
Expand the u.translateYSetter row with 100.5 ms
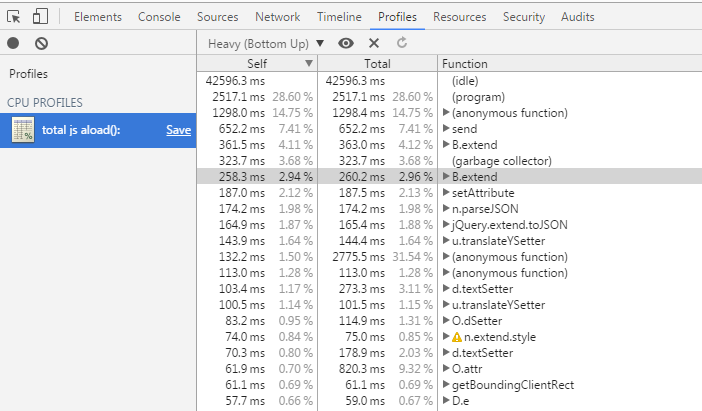pyautogui.click(x=446, y=304)
